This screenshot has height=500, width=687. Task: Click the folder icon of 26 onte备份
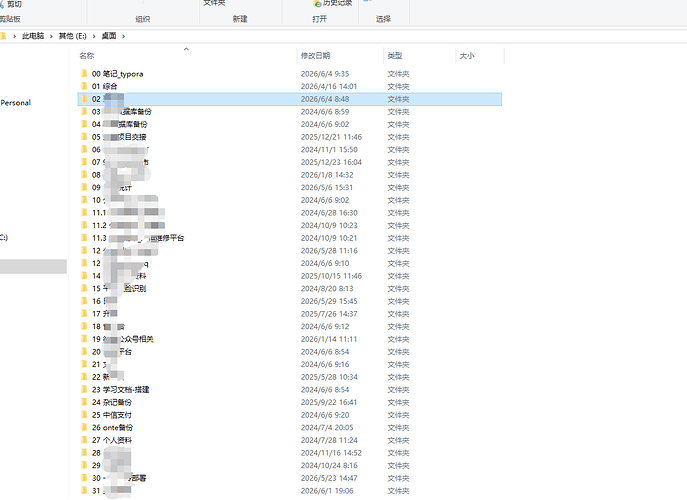(84, 427)
